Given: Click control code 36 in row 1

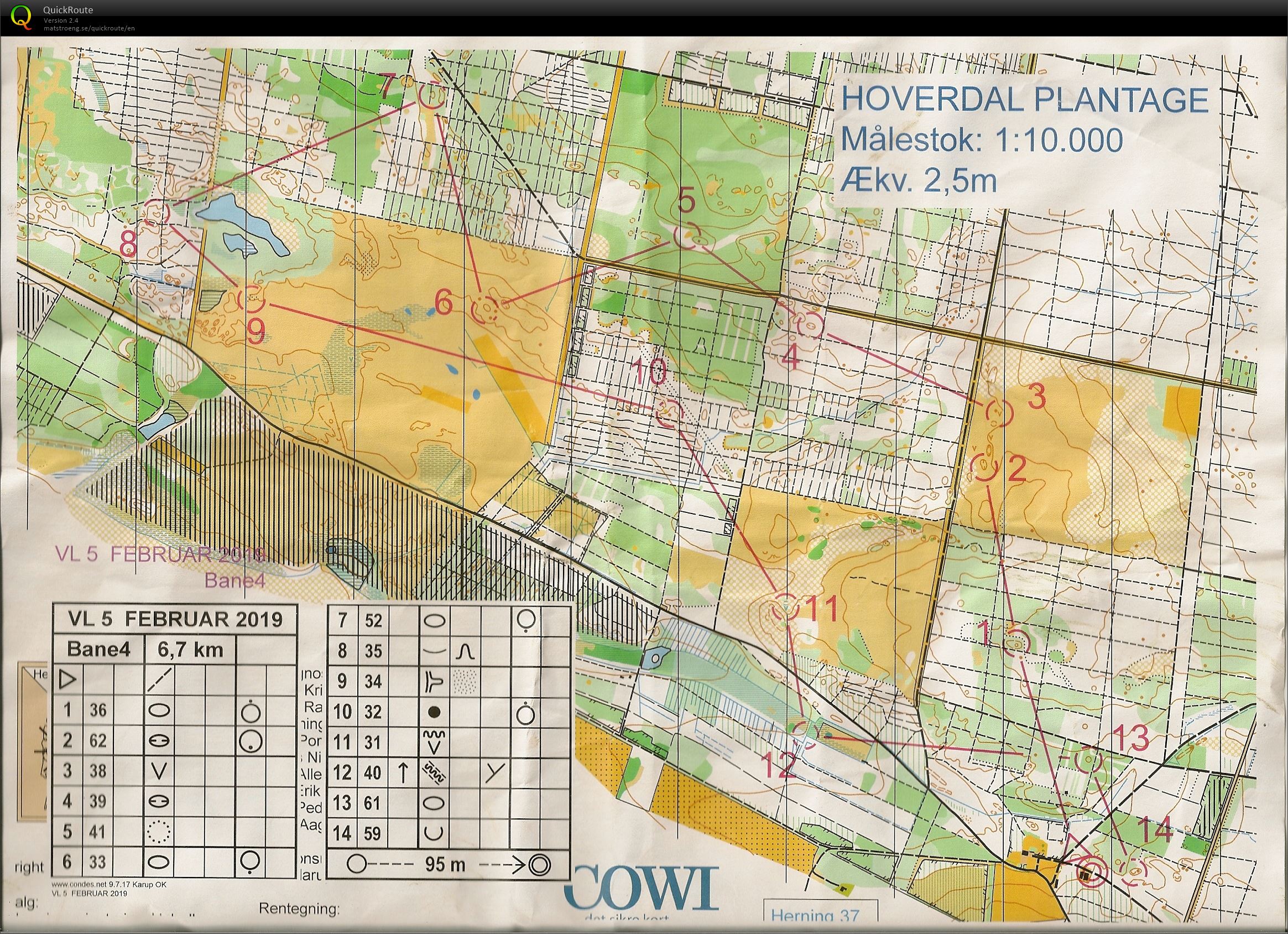Looking at the screenshot, I should coord(98,710).
